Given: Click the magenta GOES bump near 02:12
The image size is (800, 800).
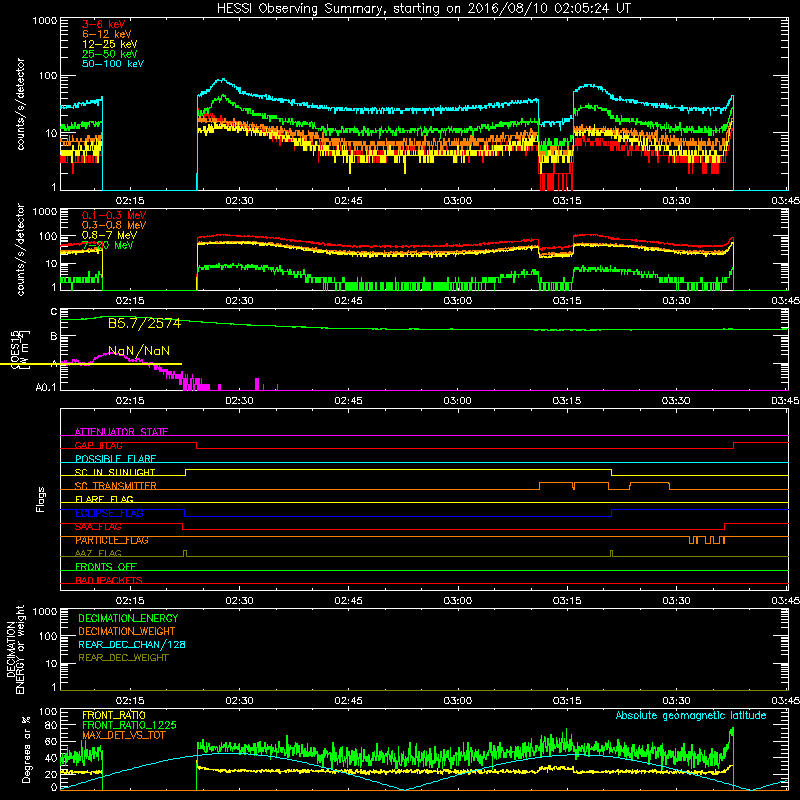Looking at the screenshot, I should click(x=113, y=354).
